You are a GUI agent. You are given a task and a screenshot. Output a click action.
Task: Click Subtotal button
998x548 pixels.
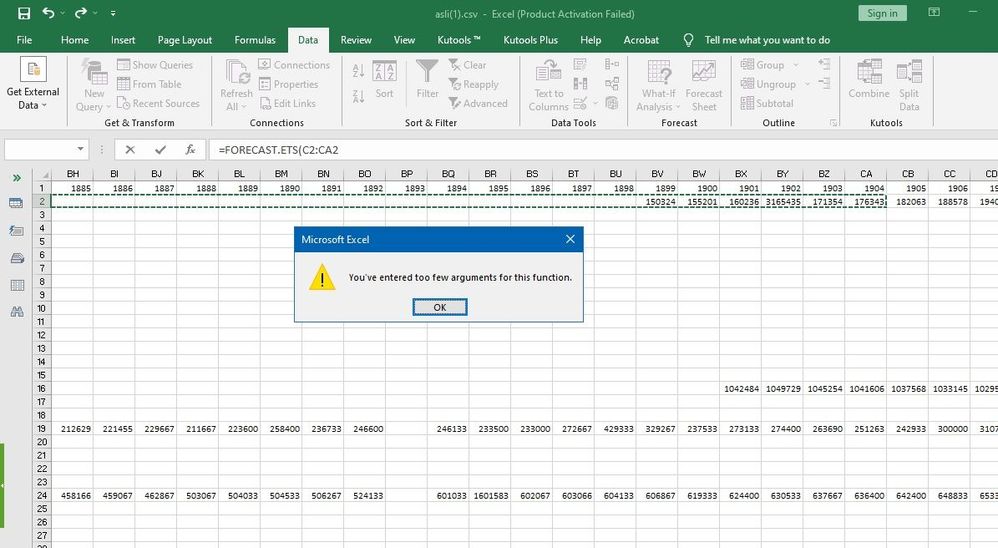(x=767, y=103)
